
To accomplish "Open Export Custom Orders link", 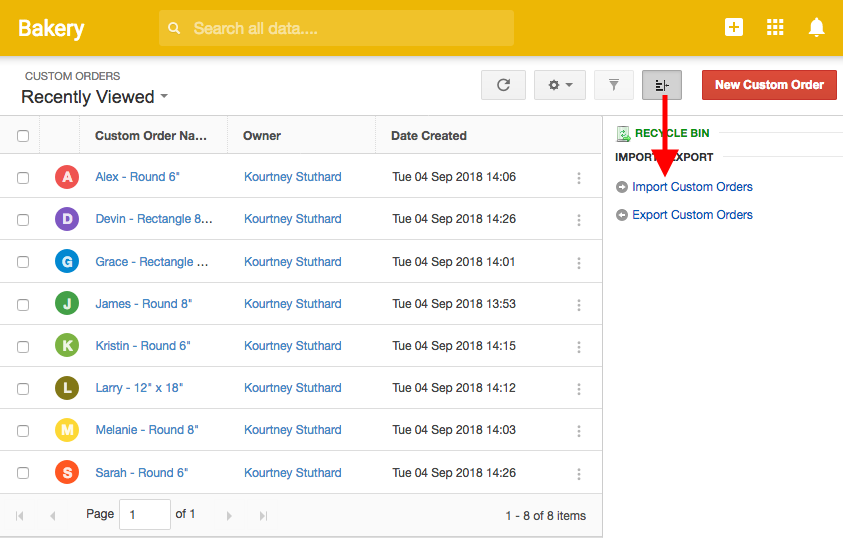I will coord(692,215).
